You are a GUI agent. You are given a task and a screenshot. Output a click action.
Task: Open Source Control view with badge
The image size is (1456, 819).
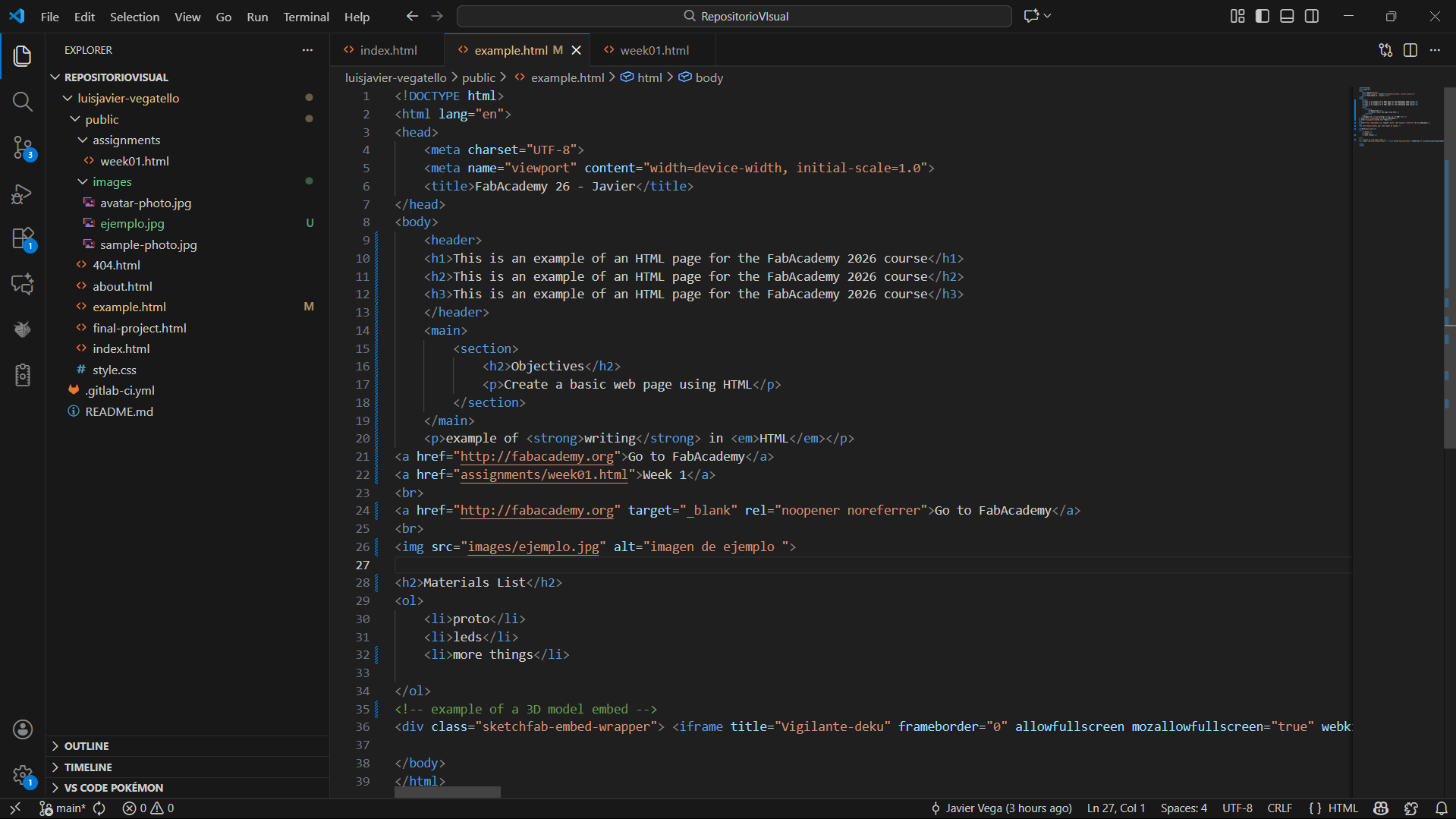pyautogui.click(x=22, y=147)
